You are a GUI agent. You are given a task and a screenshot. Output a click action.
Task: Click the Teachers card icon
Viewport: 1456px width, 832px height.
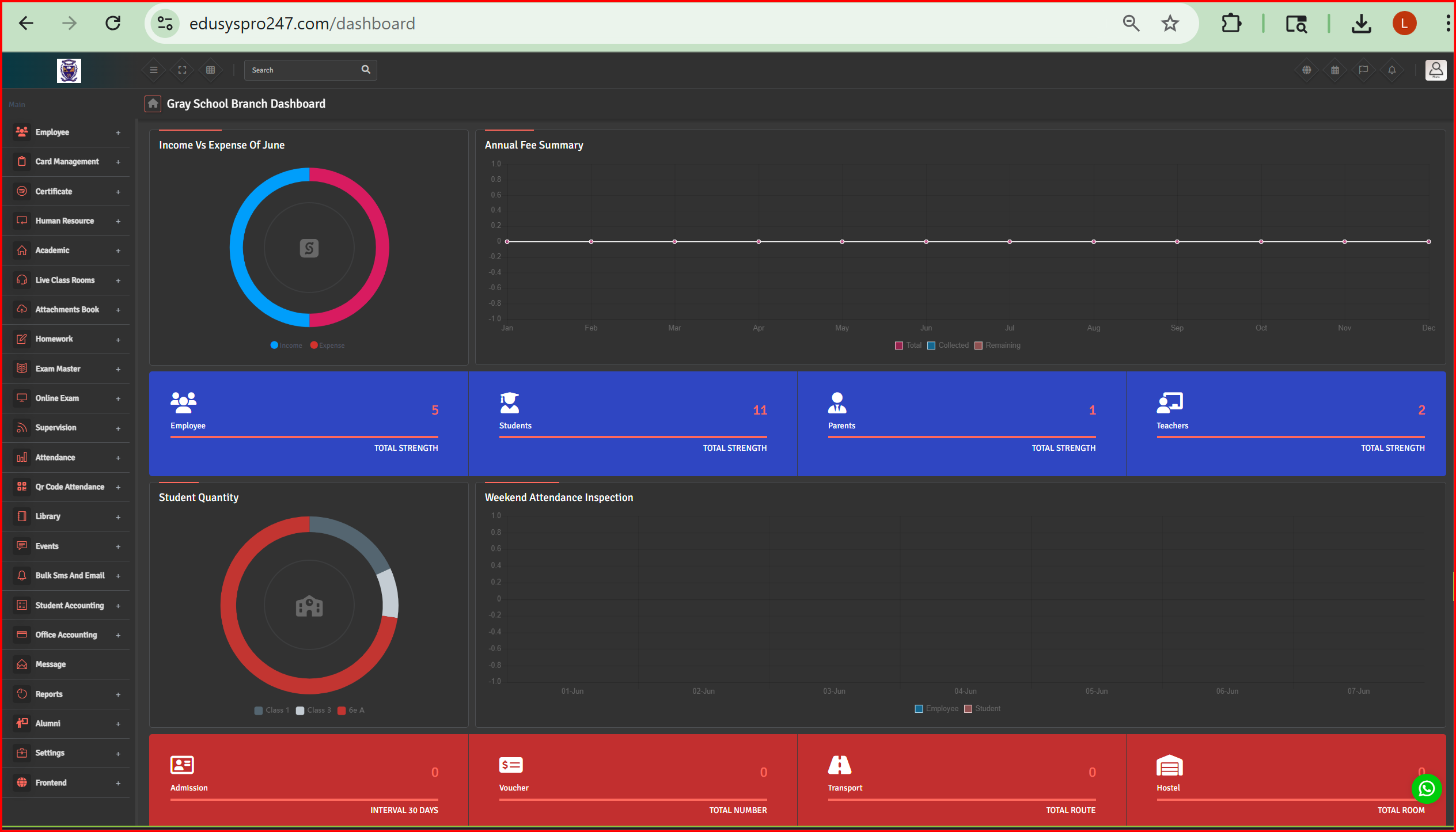point(1170,402)
